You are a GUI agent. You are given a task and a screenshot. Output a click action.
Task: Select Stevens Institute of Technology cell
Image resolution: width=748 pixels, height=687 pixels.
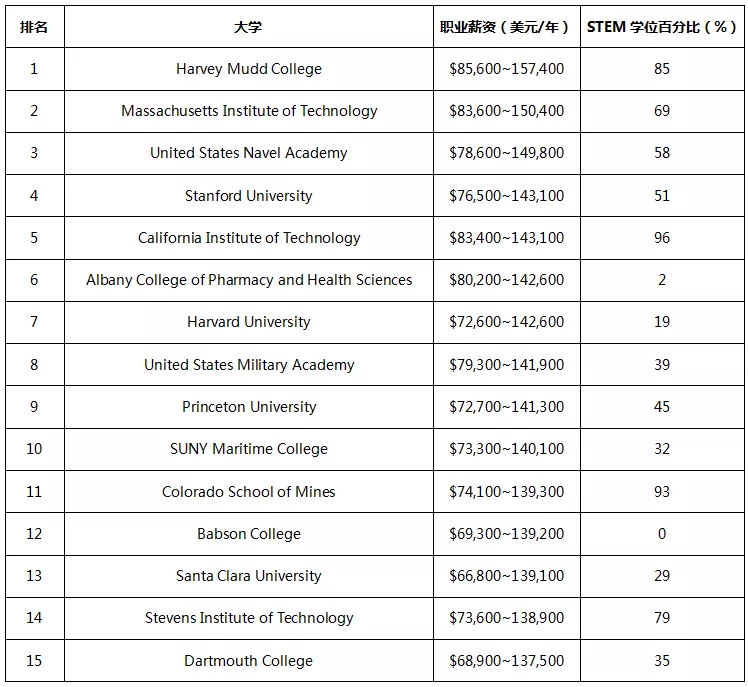249,618
